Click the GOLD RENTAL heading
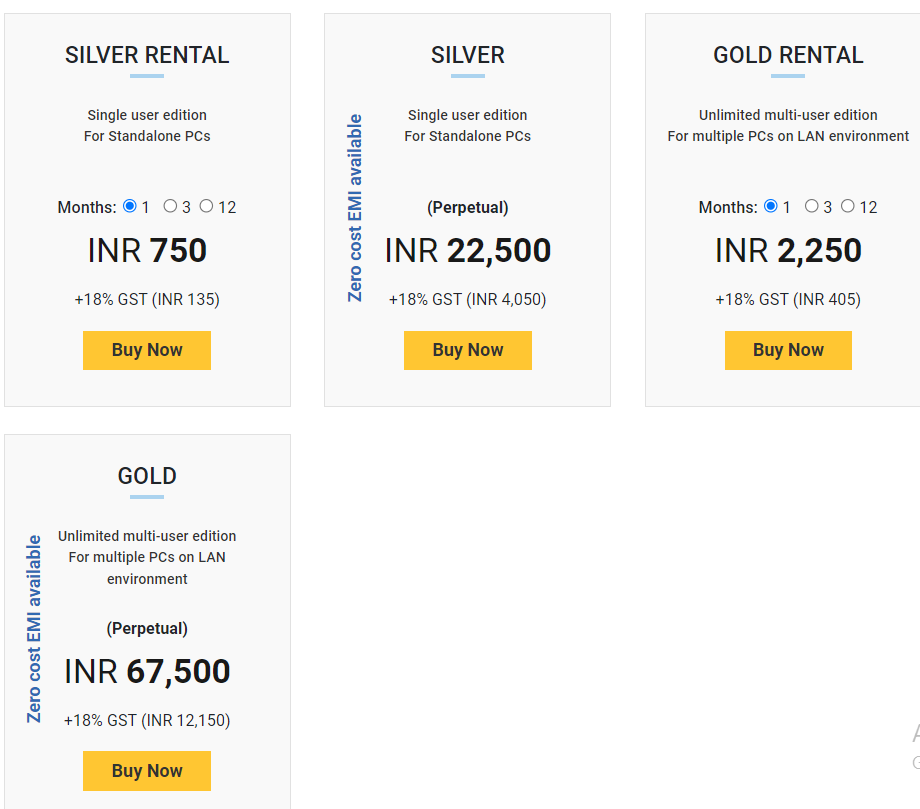The image size is (920, 809). [788, 55]
